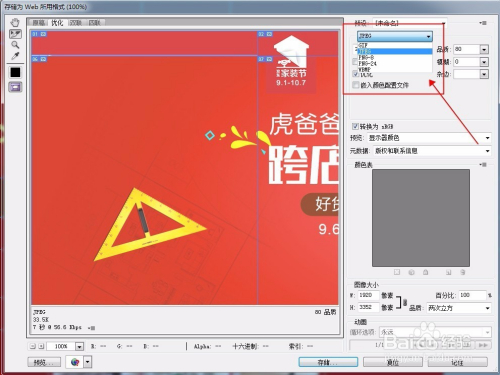Switch to the 优化 (Optimized) tab

click(x=57, y=23)
